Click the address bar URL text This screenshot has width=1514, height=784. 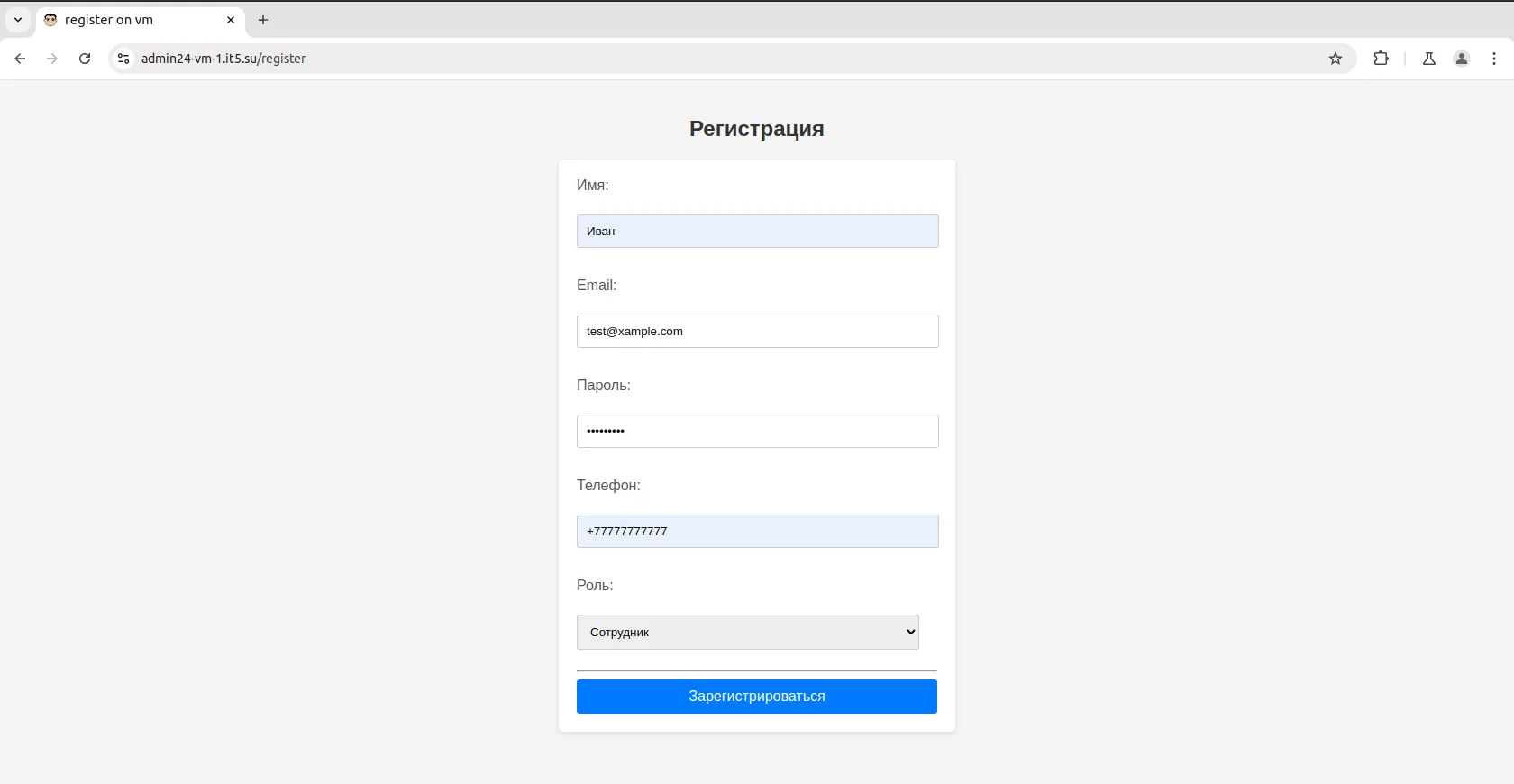pyautogui.click(x=223, y=59)
